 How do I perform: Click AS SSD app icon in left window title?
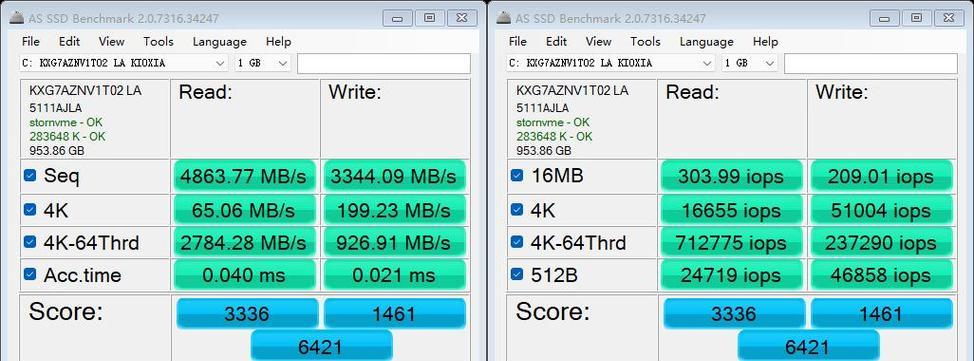(x=17, y=18)
